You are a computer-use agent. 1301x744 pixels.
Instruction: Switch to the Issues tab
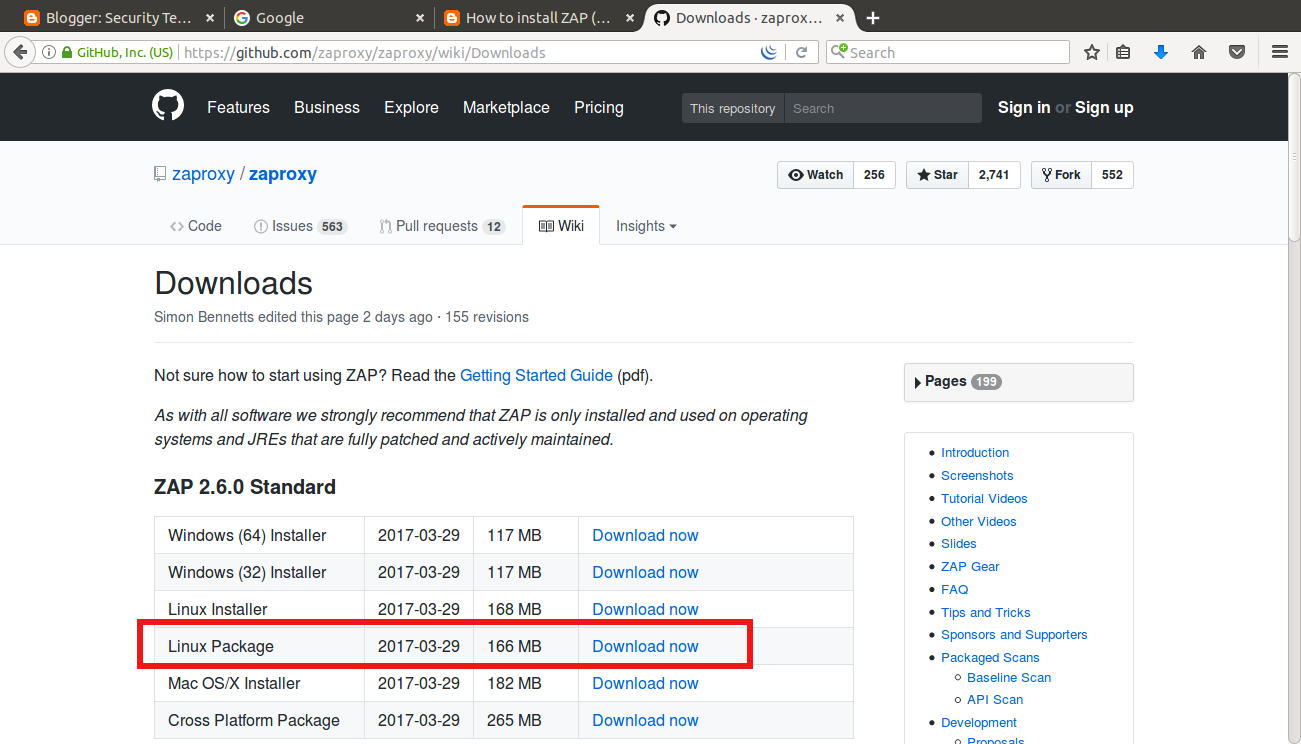300,226
